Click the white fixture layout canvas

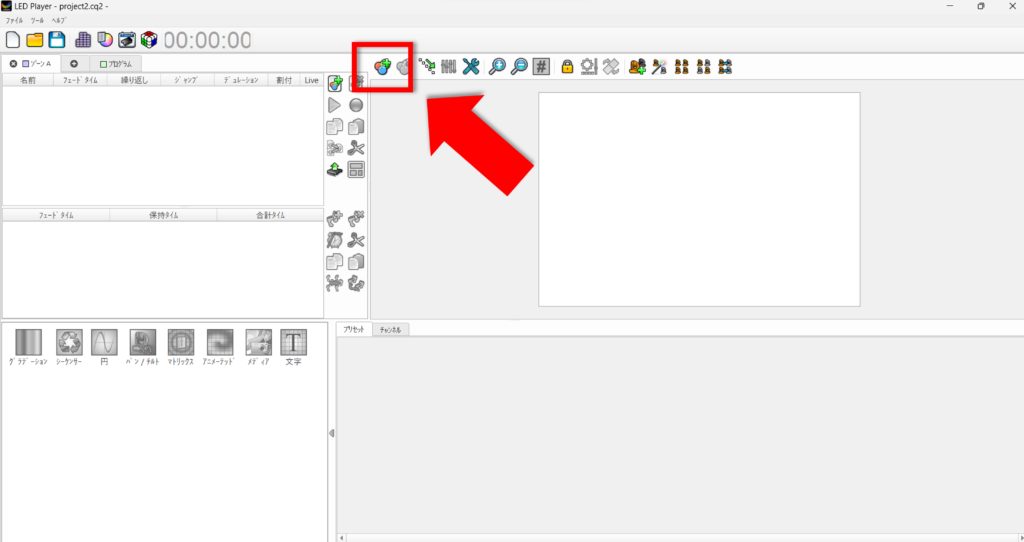click(699, 199)
